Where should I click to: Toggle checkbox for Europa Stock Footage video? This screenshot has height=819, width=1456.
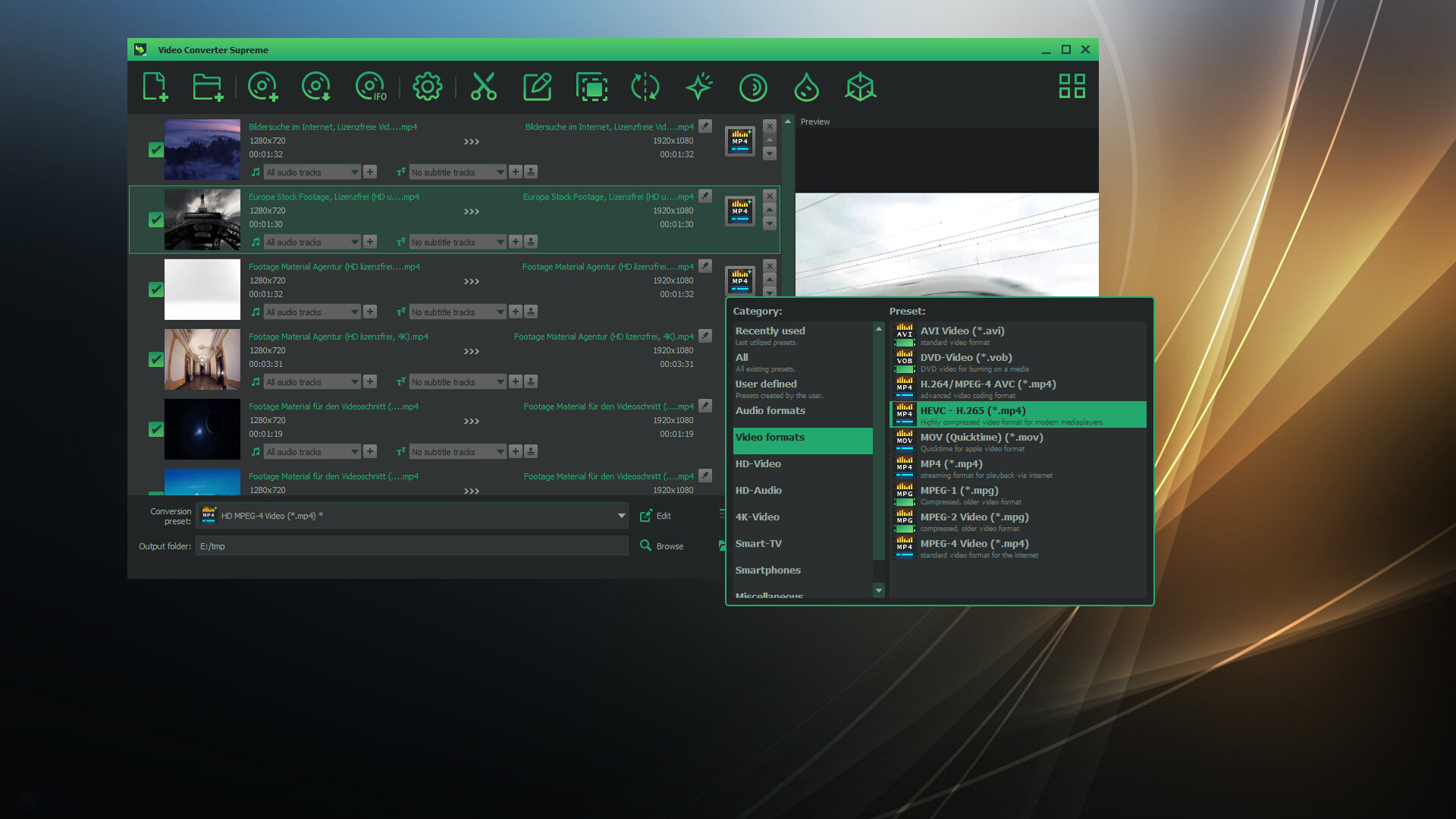[156, 220]
